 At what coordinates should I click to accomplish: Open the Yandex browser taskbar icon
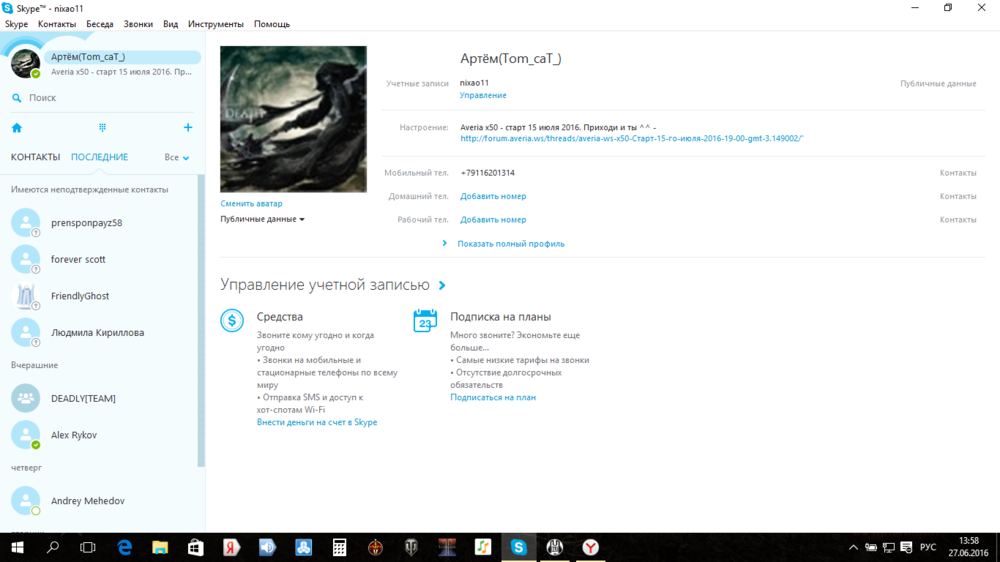click(x=591, y=547)
